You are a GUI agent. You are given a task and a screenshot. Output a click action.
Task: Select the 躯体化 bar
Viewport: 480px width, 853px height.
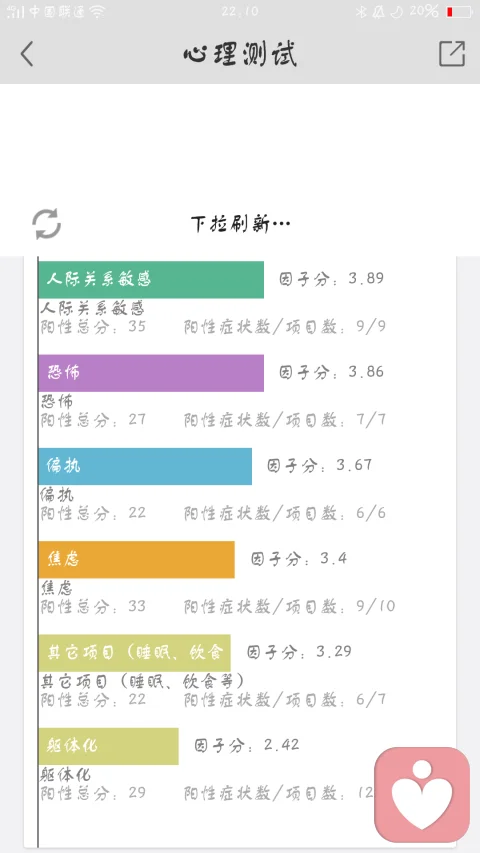point(108,746)
